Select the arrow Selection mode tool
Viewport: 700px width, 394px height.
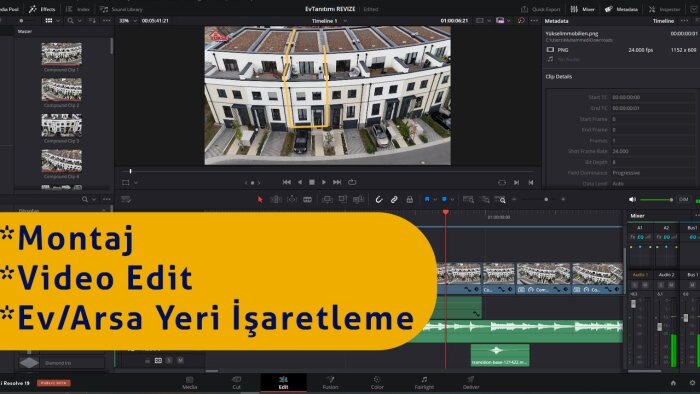click(x=260, y=199)
